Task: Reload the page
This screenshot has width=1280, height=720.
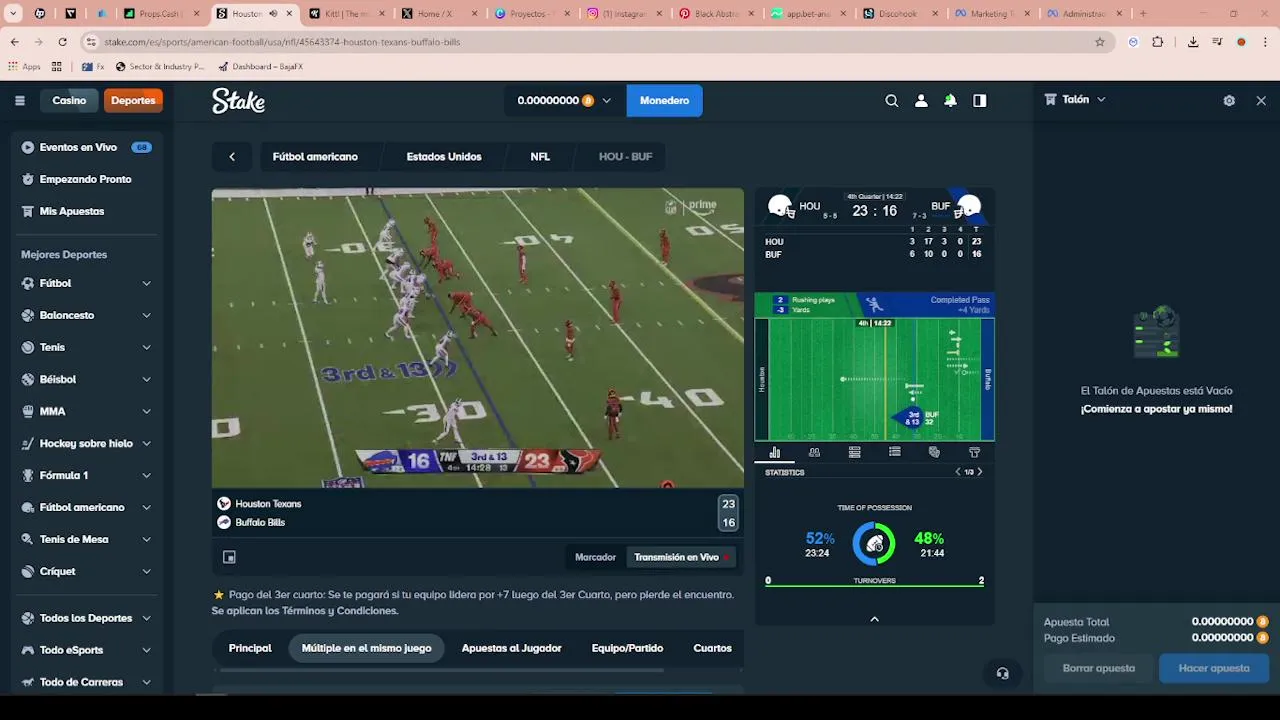Action: pos(62,42)
